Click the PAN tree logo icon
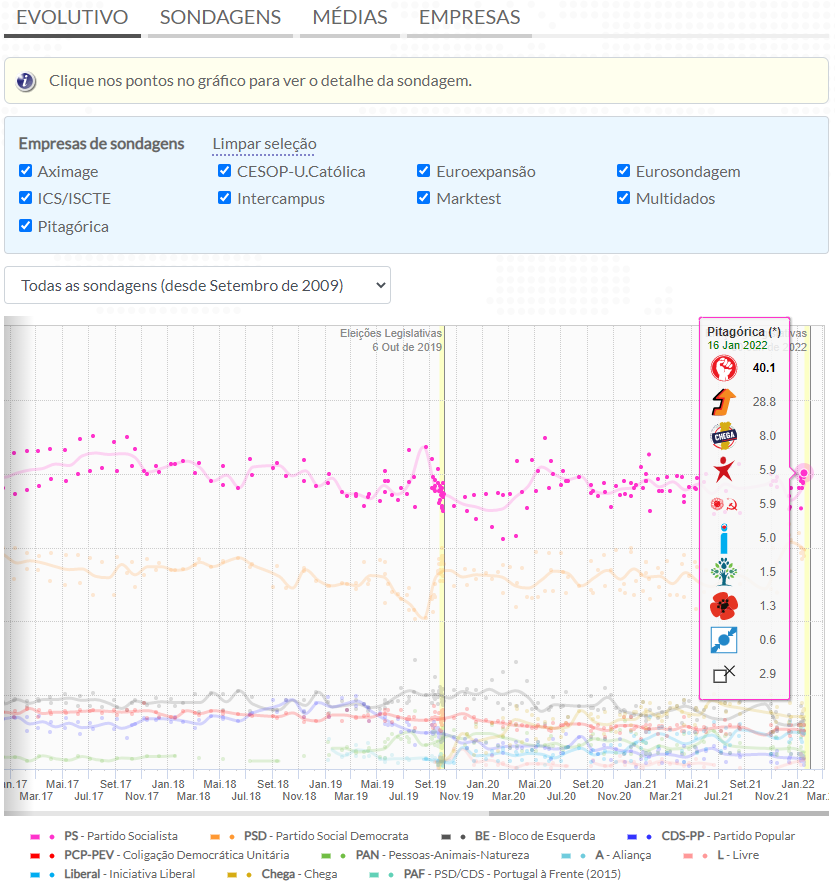Viewport: 835px width, 887px height. coord(723,572)
